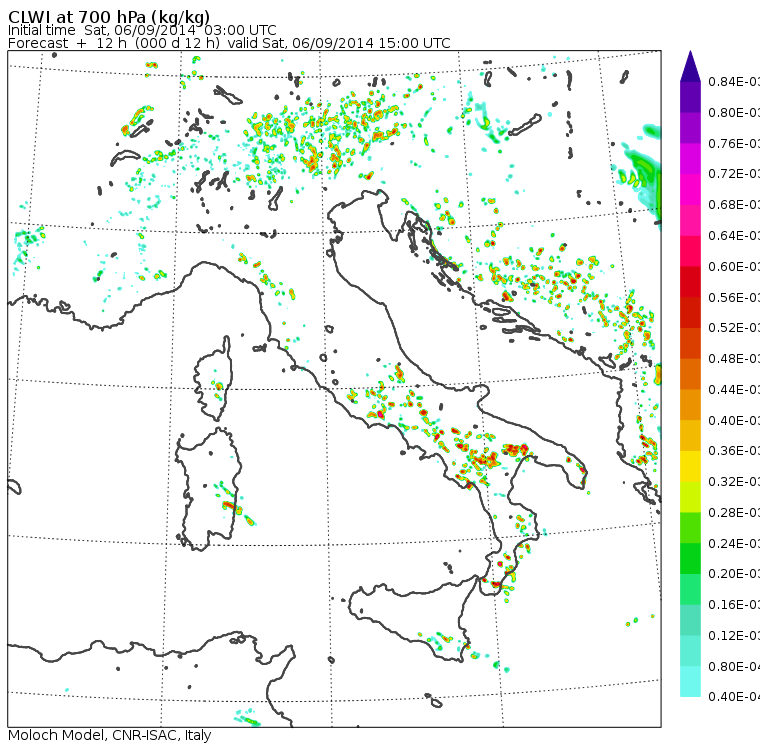
Task: Select the band between 0.48E-03 and 0.52E-03
Action: pyautogui.click(x=690, y=343)
